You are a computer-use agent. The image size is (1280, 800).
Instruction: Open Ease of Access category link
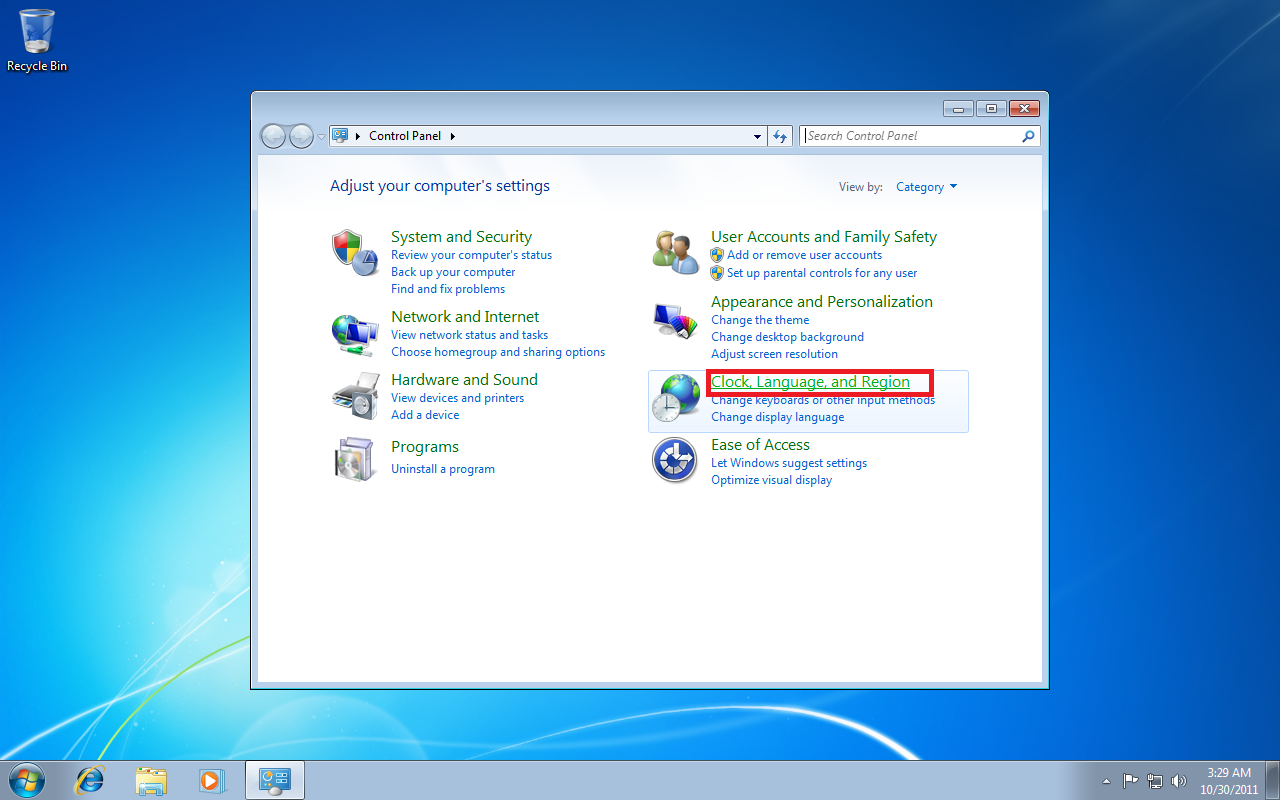760,445
